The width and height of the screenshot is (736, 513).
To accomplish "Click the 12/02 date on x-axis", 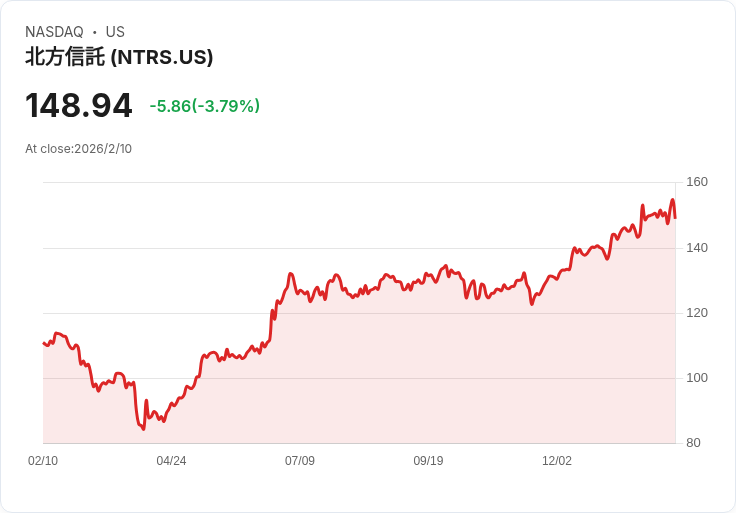I will pos(557,461).
